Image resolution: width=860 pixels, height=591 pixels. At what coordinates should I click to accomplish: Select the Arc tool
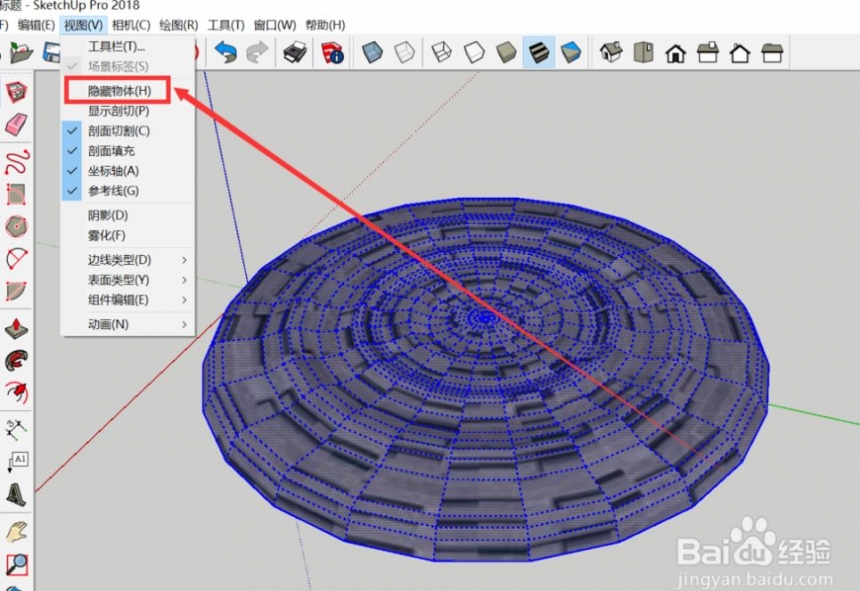16,258
